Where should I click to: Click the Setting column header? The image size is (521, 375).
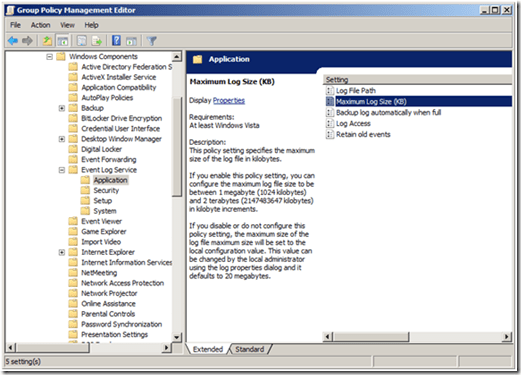[x=417, y=80]
